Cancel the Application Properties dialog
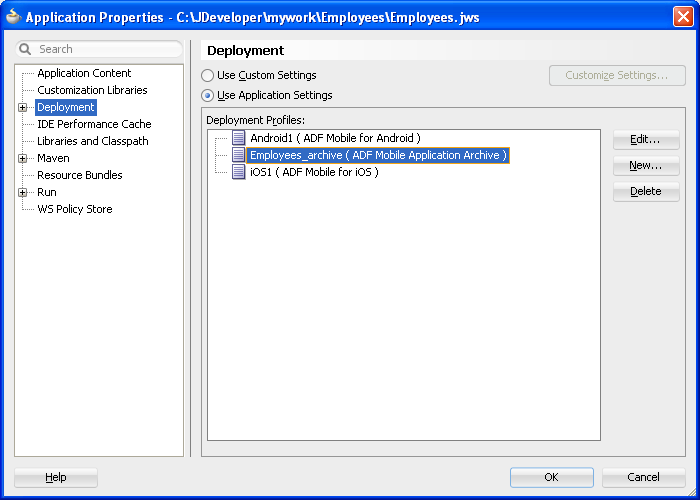The height and width of the screenshot is (500, 700). coord(643,477)
